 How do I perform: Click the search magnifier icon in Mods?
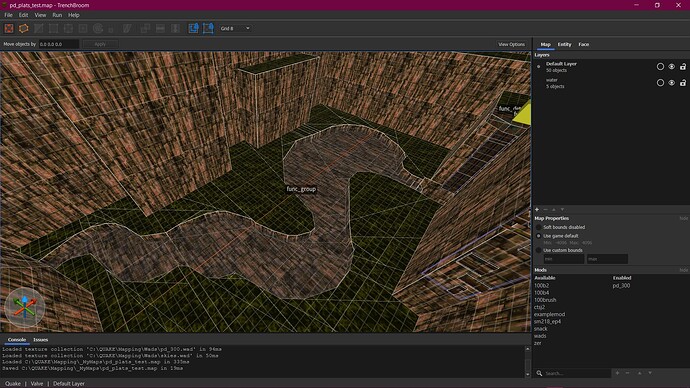539,373
